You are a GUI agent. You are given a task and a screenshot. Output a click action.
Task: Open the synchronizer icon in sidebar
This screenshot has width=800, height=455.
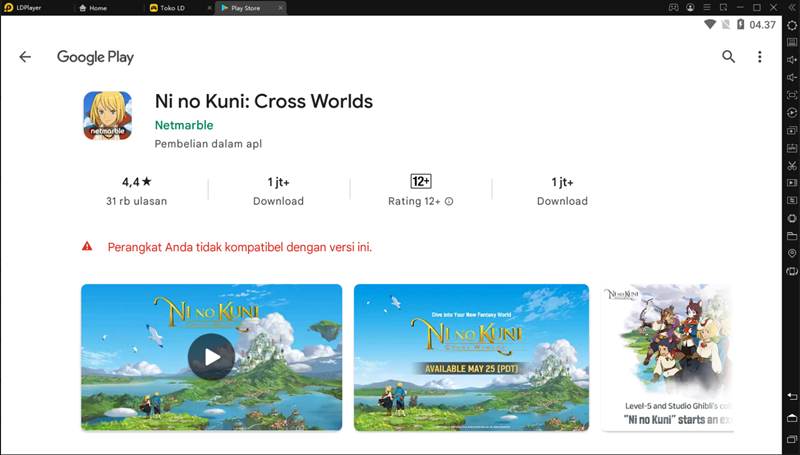click(792, 200)
